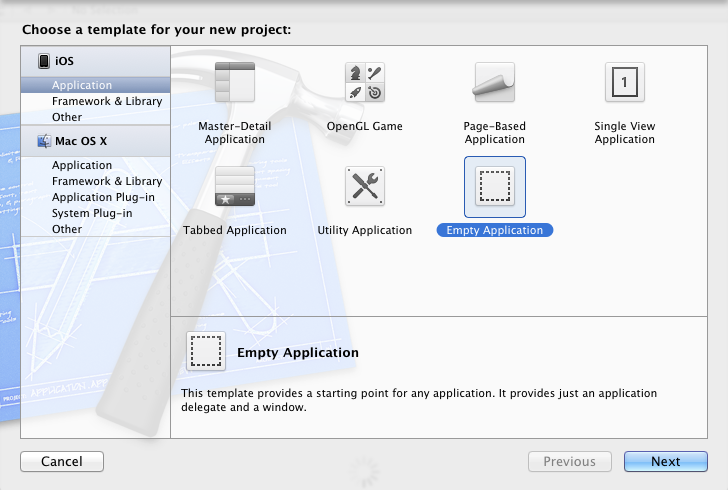Screen dimensions: 728x490
Task: Select the Utility Application tools icon
Action: [x=365, y=186]
